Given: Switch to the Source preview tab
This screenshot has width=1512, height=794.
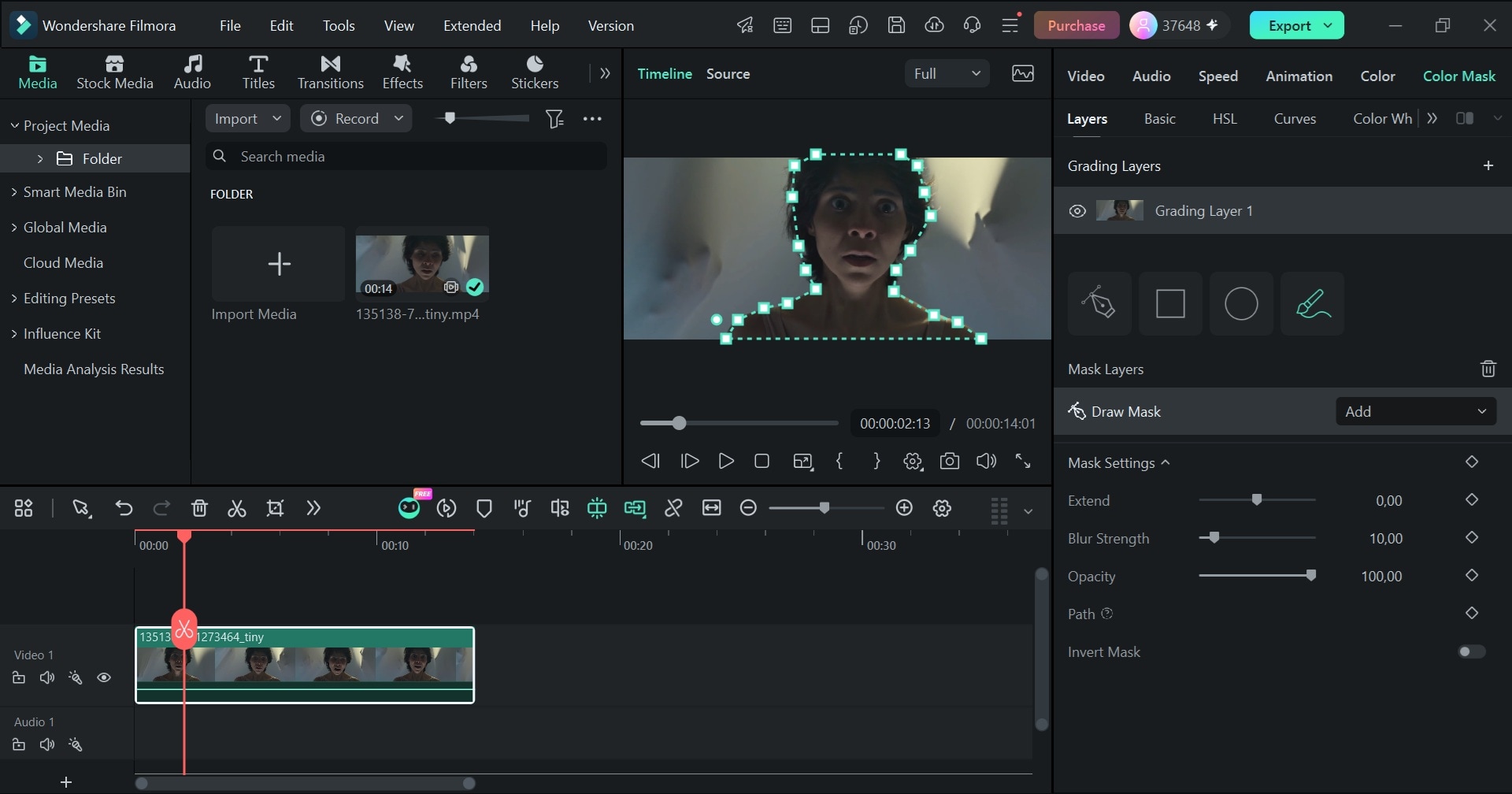Looking at the screenshot, I should click(728, 74).
